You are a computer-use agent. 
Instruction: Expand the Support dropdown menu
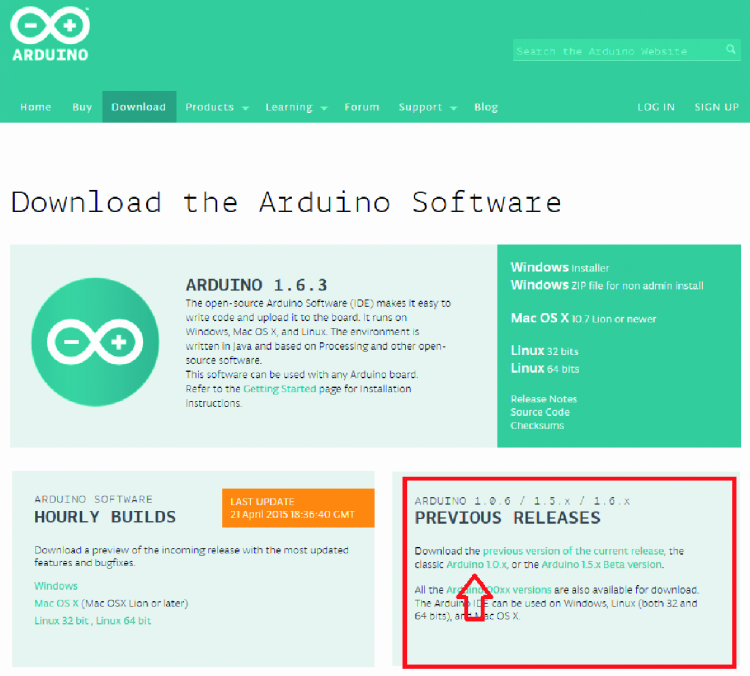(428, 107)
